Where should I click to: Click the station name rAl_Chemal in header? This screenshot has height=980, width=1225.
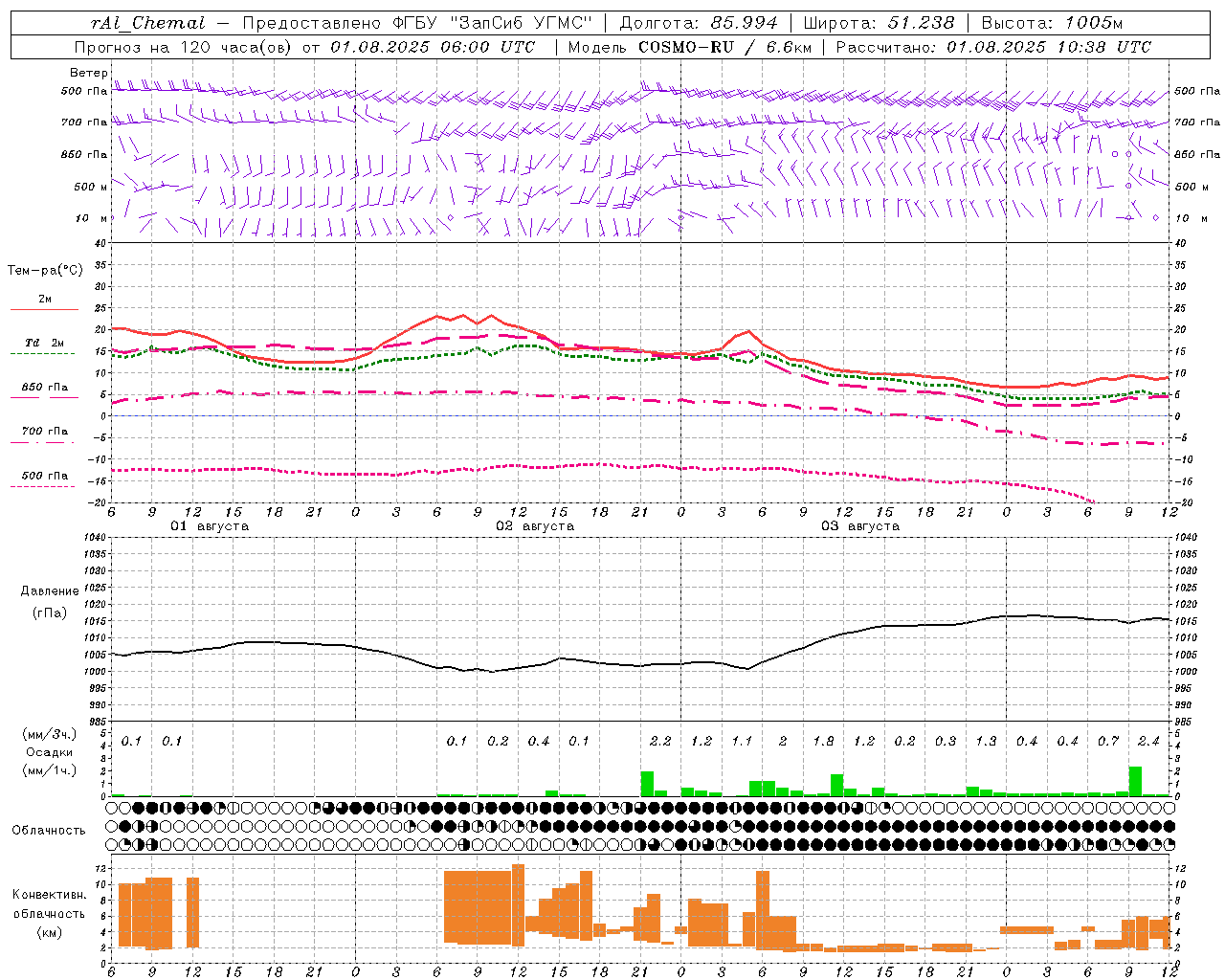coord(148,23)
